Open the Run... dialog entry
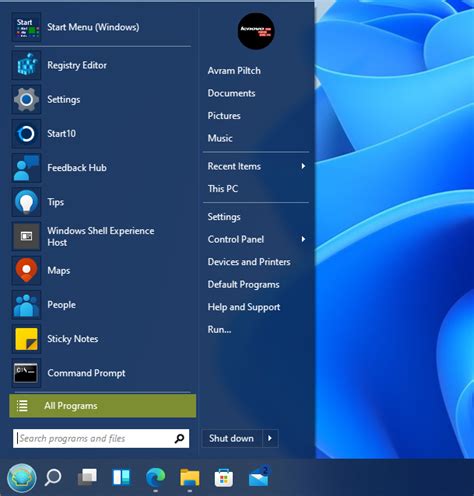 pos(219,330)
